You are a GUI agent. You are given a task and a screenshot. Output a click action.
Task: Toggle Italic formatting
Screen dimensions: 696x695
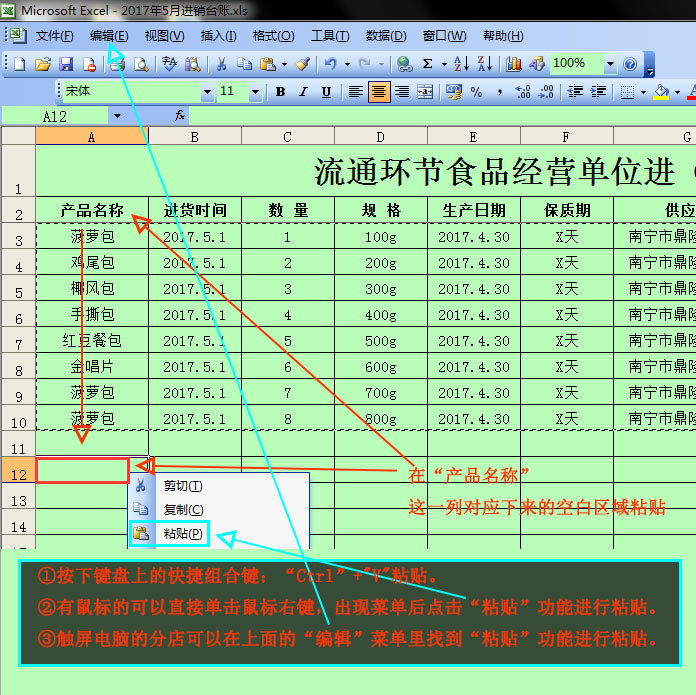pos(302,92)
